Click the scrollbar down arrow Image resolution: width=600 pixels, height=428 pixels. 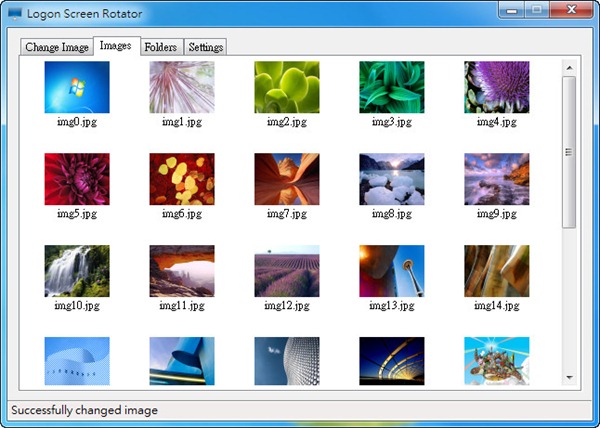569,378
